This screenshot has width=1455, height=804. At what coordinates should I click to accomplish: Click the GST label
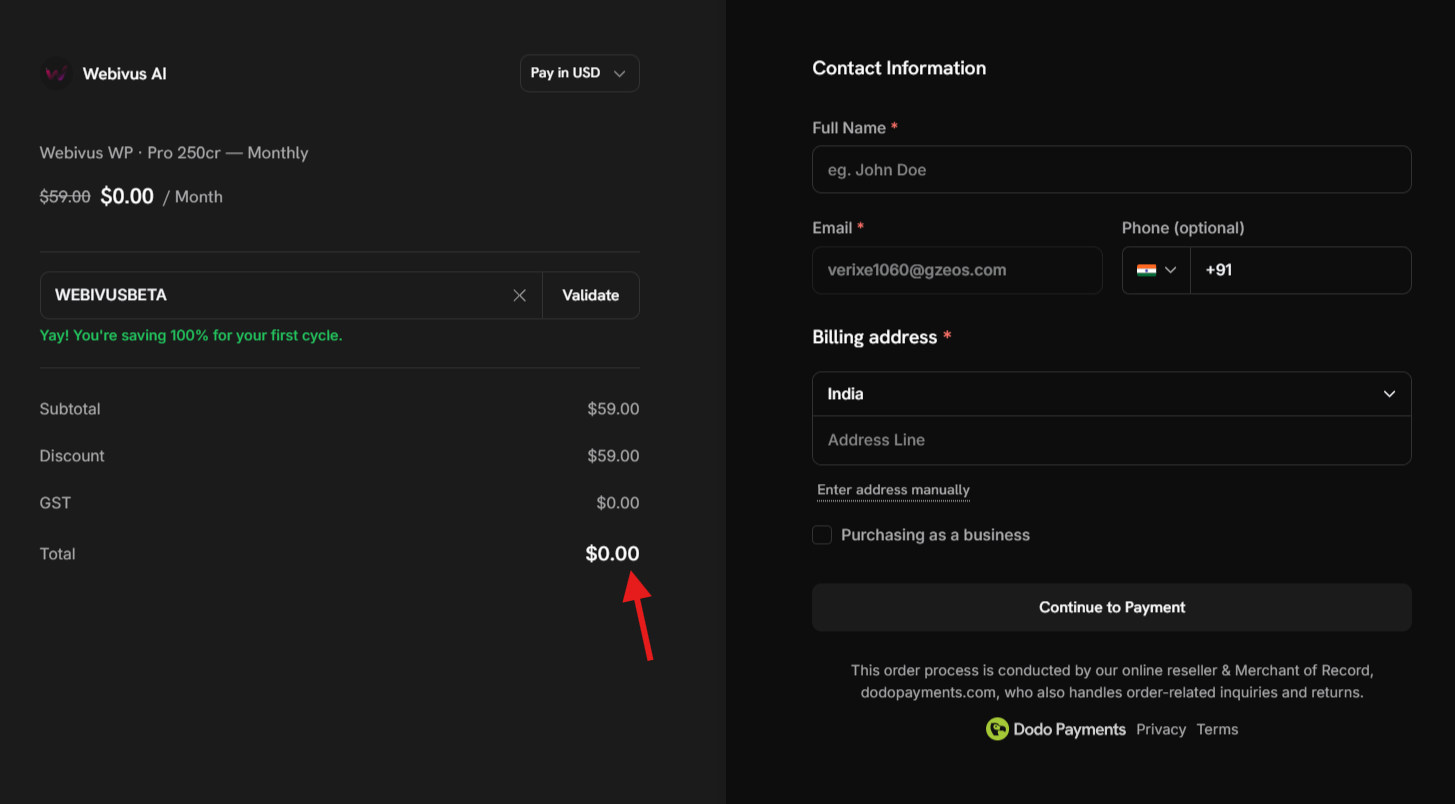[x=55, y=503]
